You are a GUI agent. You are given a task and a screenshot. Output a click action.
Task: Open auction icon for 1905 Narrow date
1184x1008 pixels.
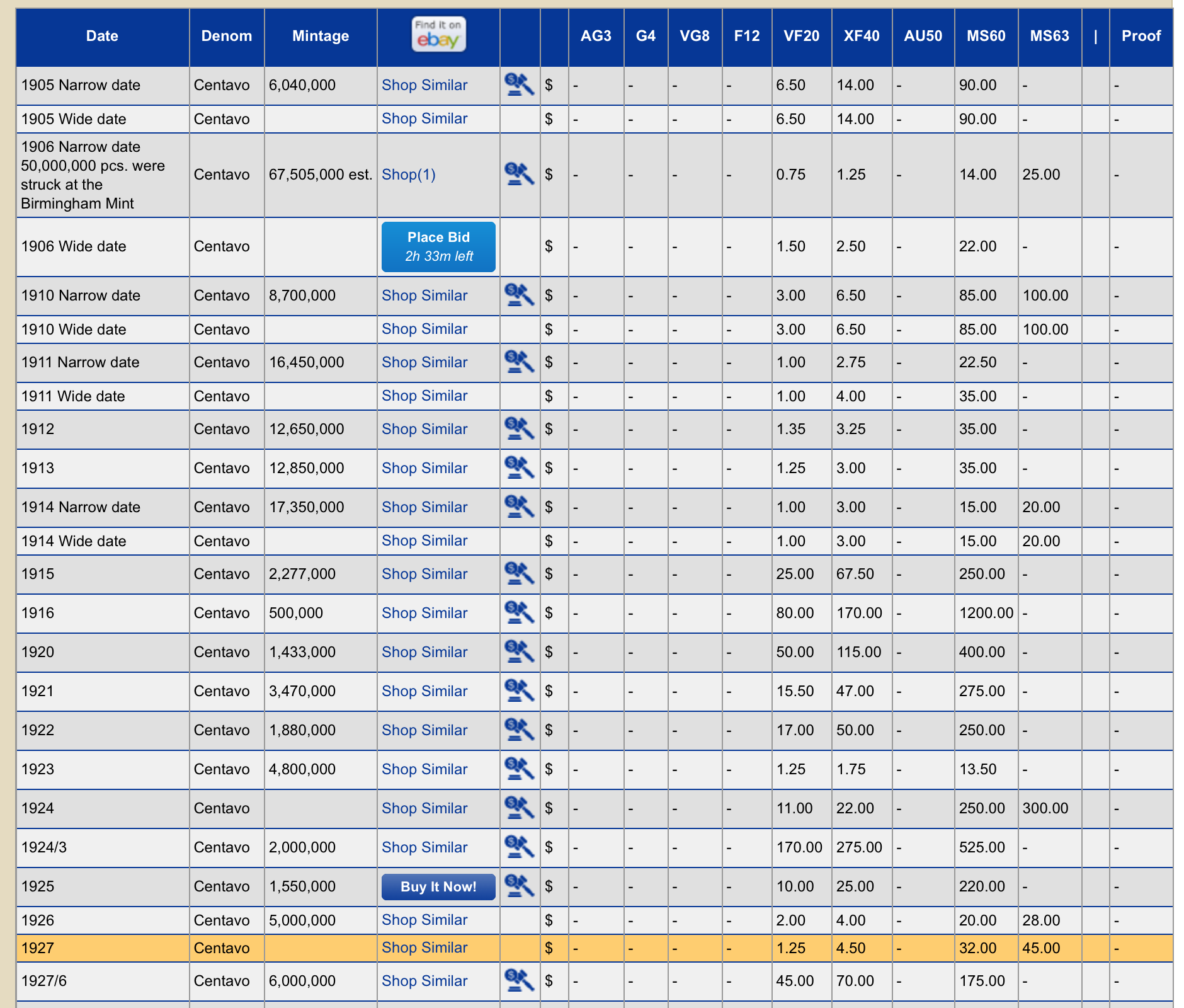tap(520, 84)
